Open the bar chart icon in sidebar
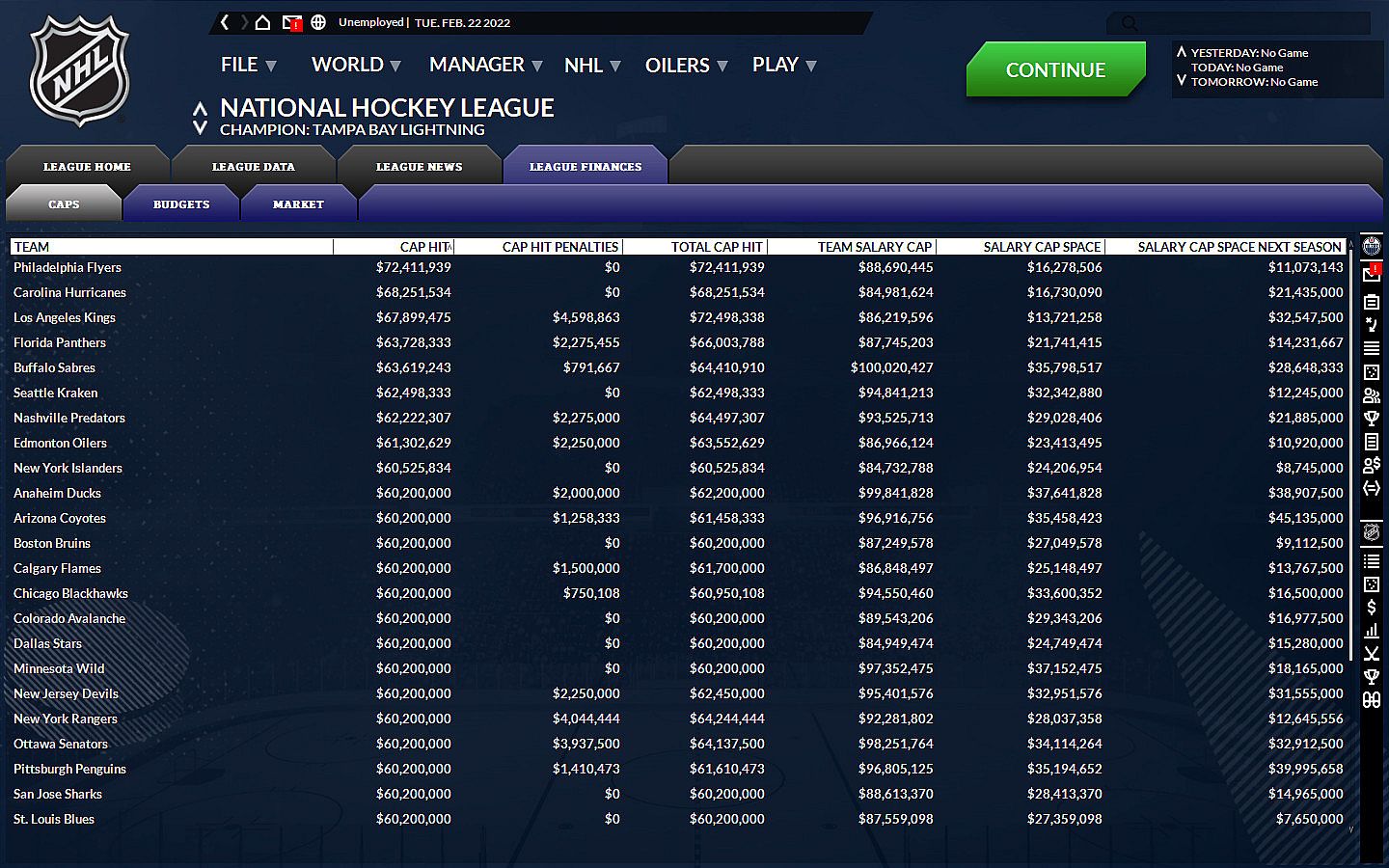Viewport: 1389px width, 868px height. 1371,631
